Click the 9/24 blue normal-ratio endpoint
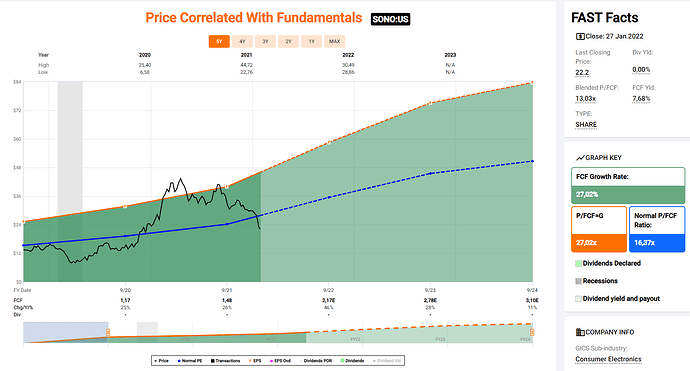This screenshot has width=690, height=371. pos(532,161)
